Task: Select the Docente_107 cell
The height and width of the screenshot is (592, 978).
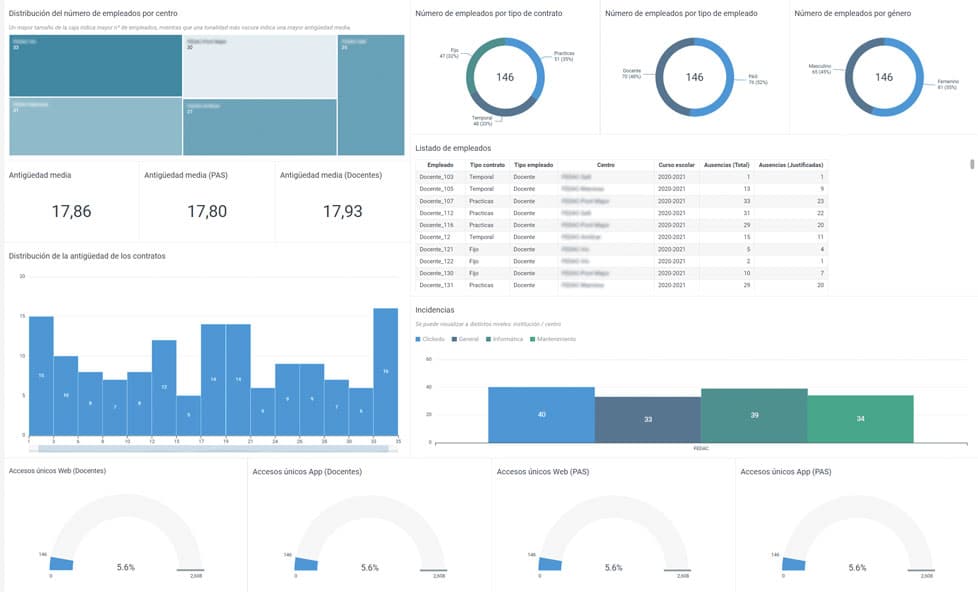Action: (437, 201)
